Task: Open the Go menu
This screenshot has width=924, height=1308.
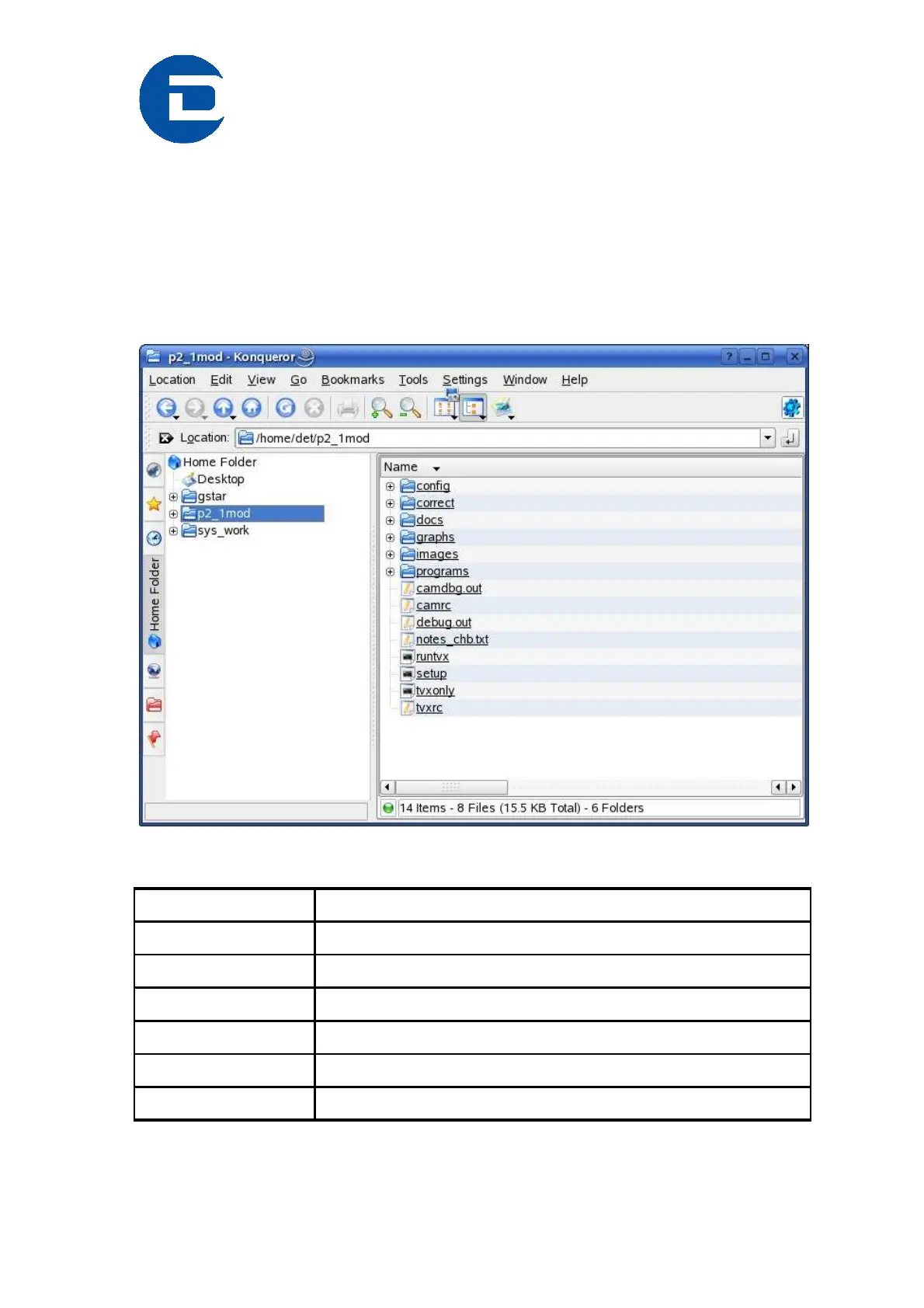Action: tap(298, 380)
